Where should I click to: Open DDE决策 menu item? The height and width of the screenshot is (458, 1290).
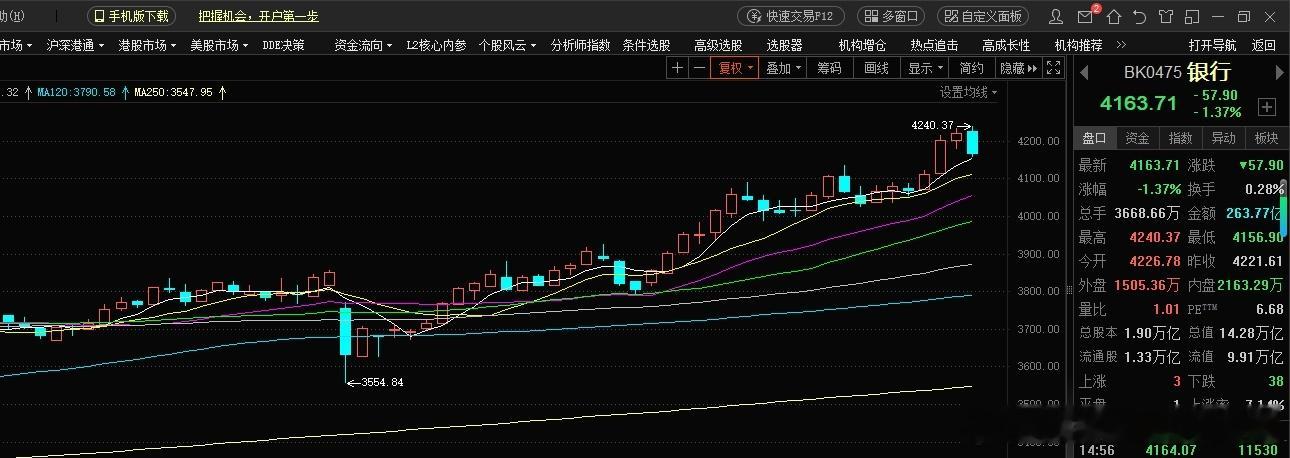[x=283, y=45]
